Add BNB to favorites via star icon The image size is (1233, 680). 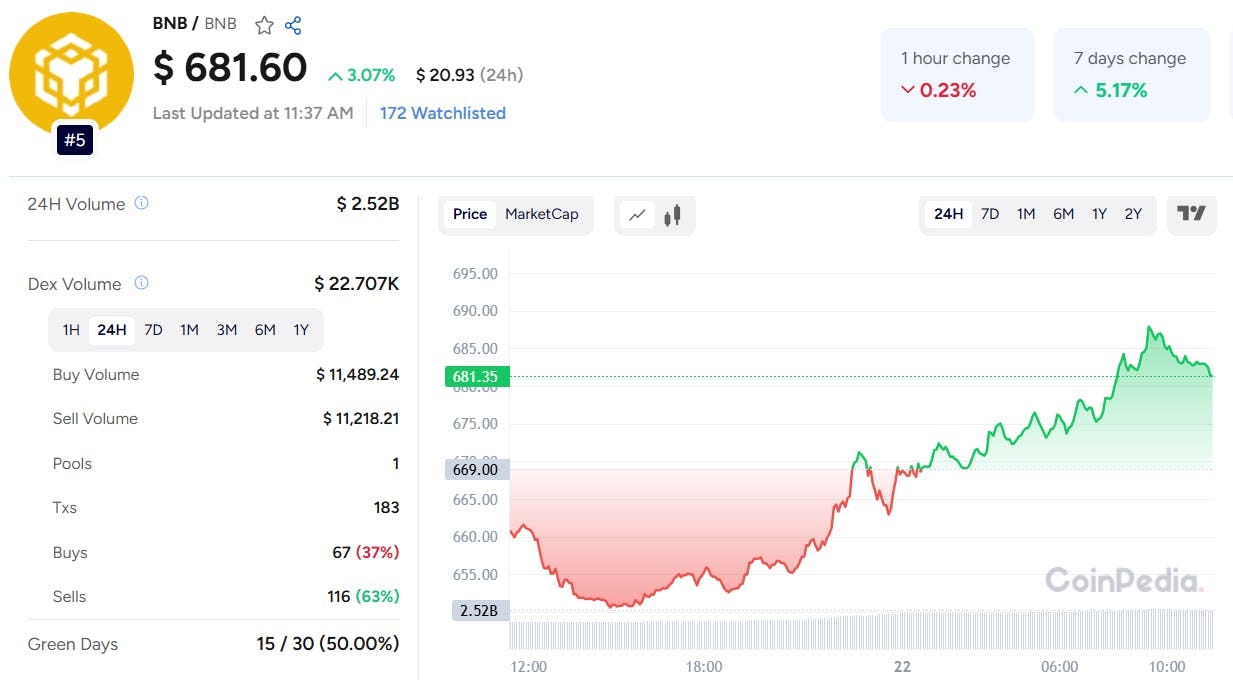click(x=263, y=24)
